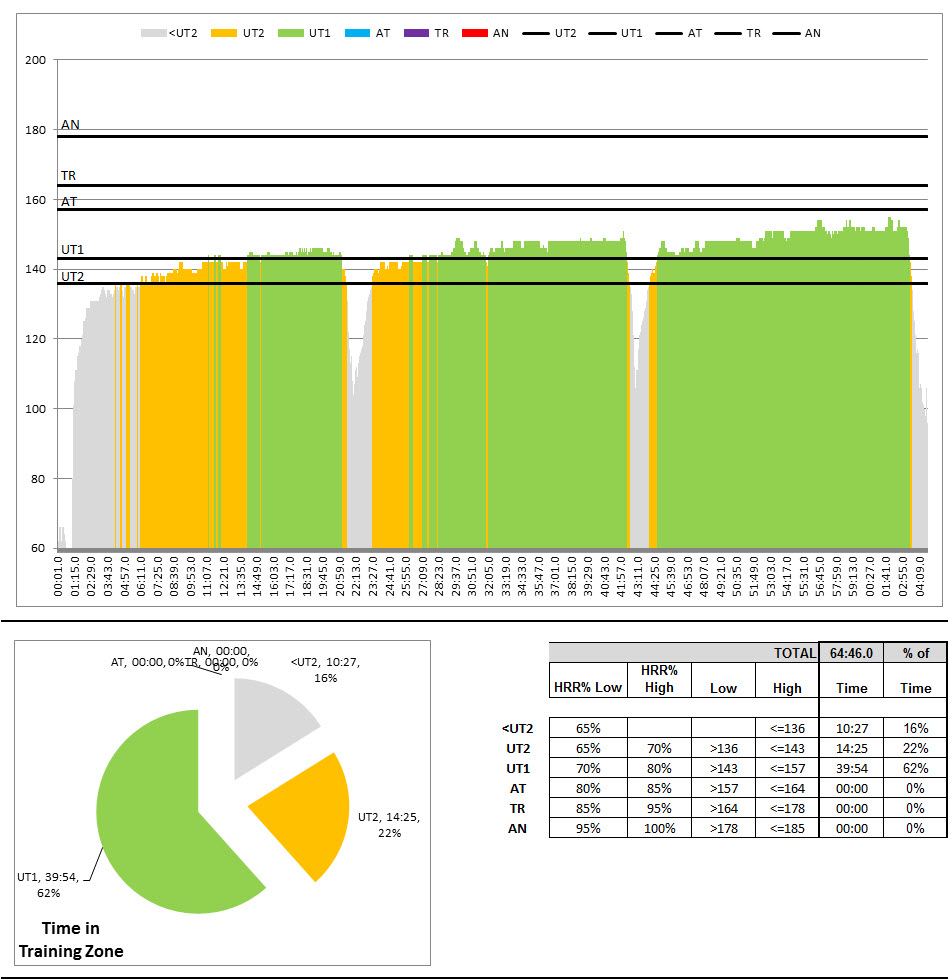The width and height of the screenshot is (948, 979).
Task: Click the red AN legend swatch
Action: click(474, 33)
